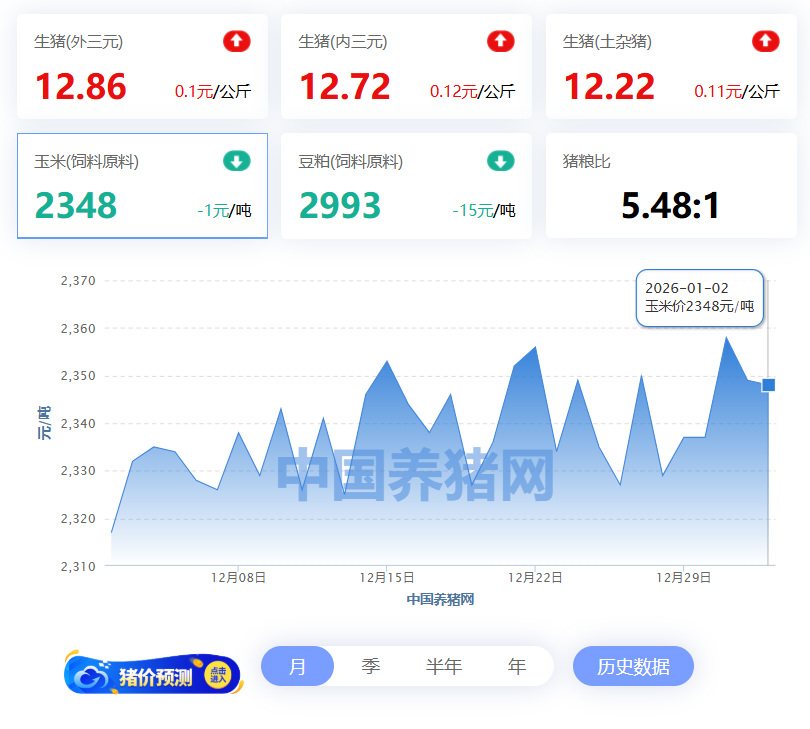The width and height of the screenshot is (810, 729).
Task: Click green down arrow on 豆粕 card
Action: coord(501,161)
